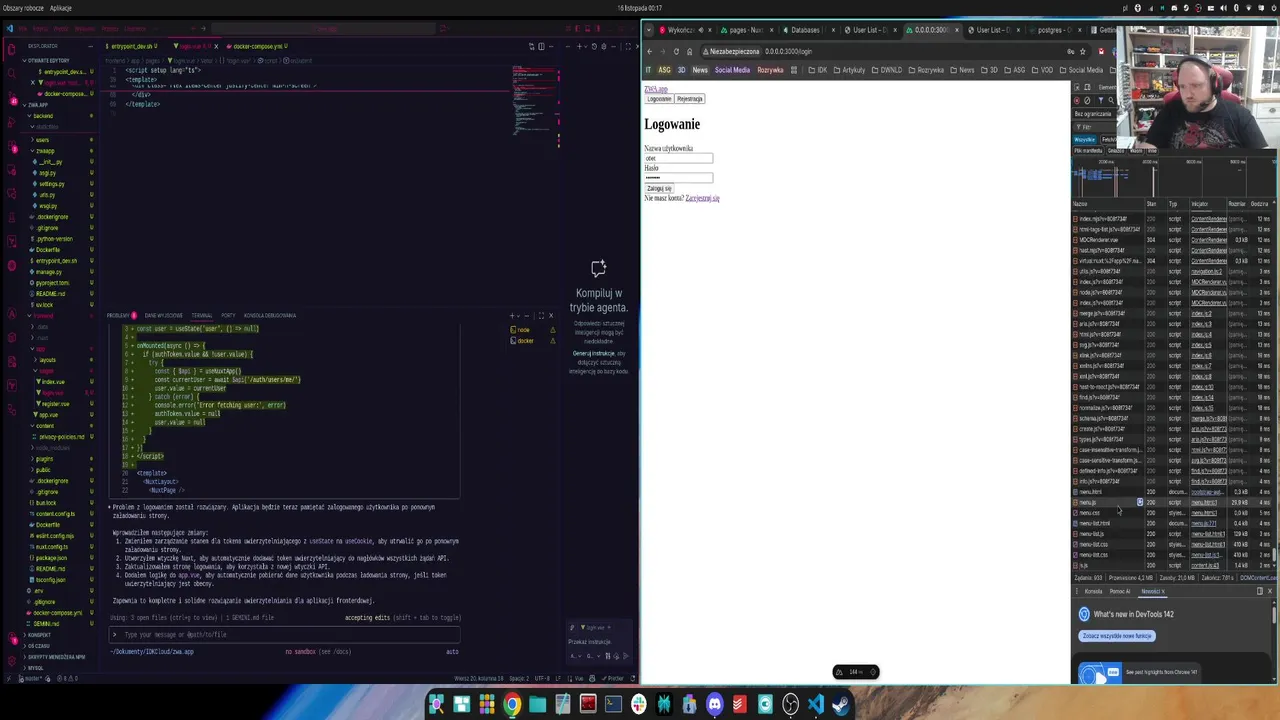Open Search view in VS Code activity bar
This screenshot has height=720, width=1280.
(x=13, y=73)
